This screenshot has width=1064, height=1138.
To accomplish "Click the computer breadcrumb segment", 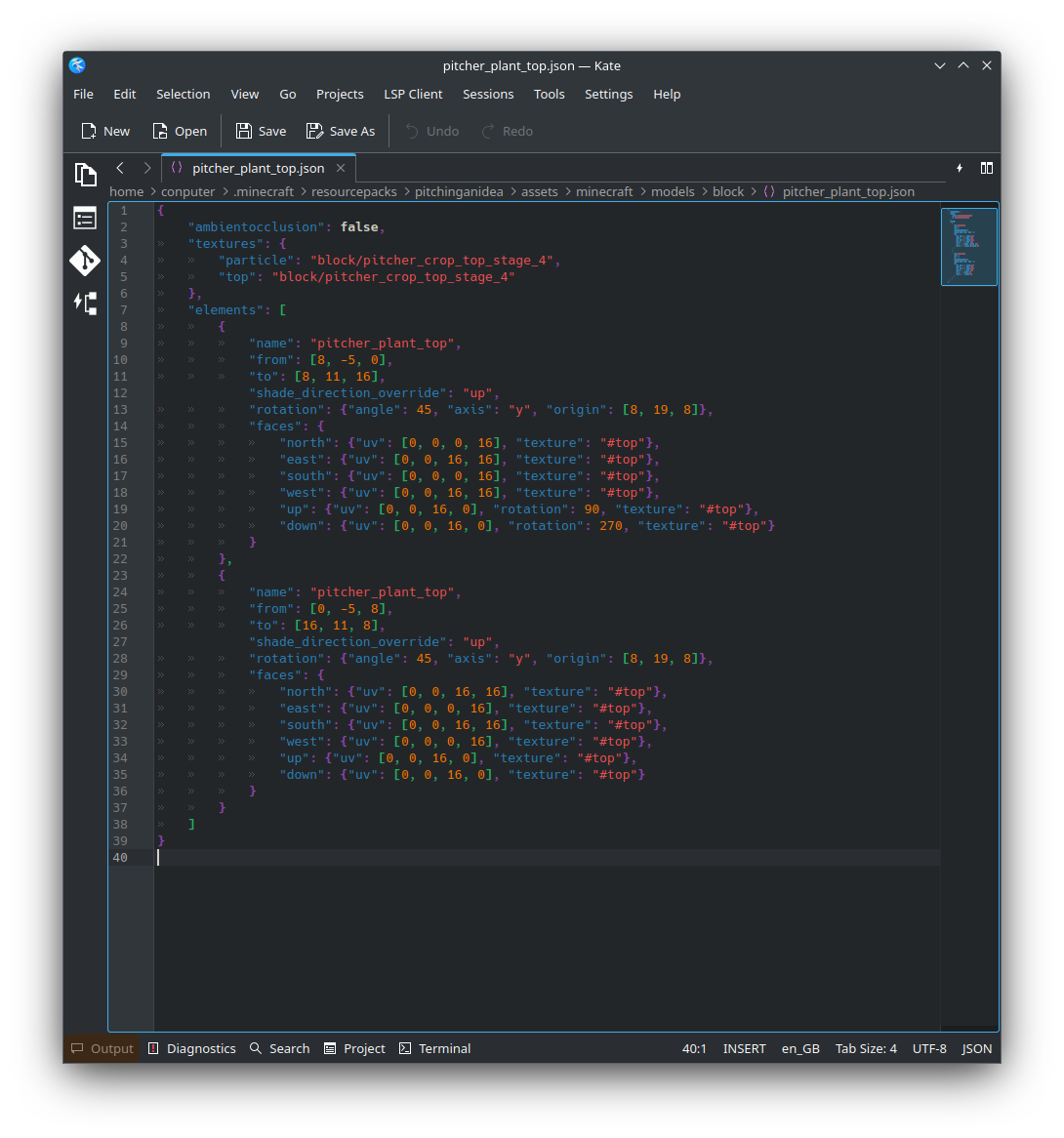I will (x=188, y=191).
